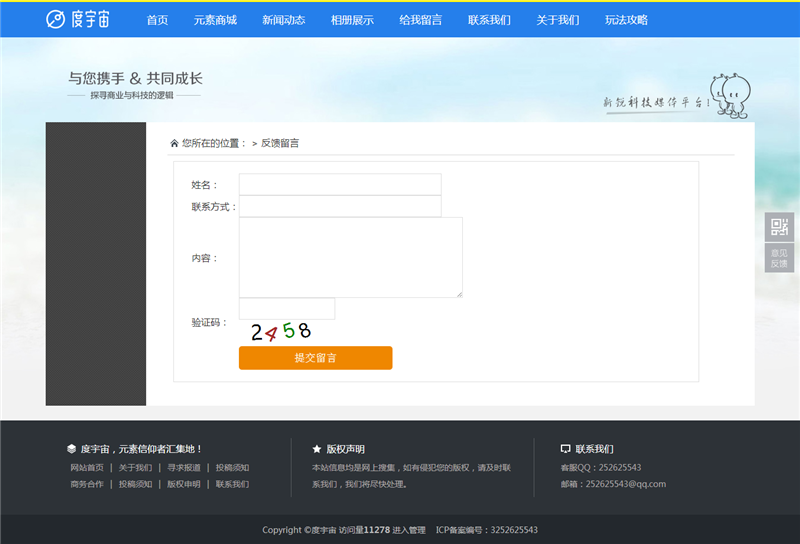
Task: Open the 首页 navigation menu item
Action: click(157, 19)
